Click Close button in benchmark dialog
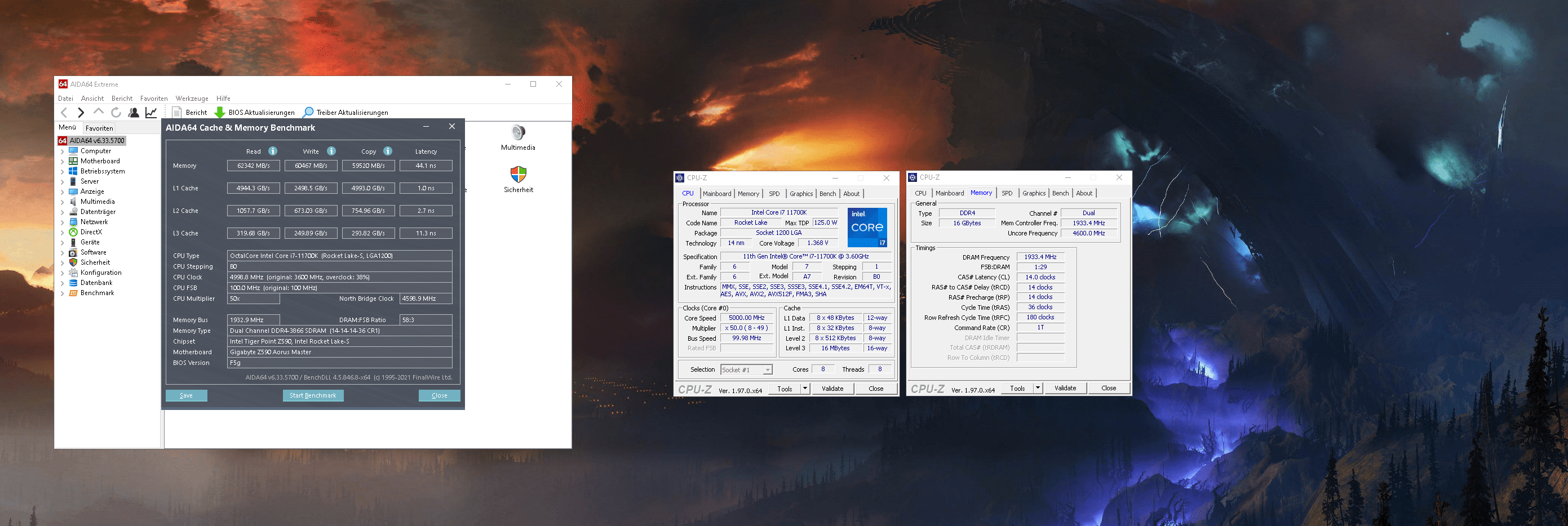This screenshot has width=1568, height=526. (439, 396)
